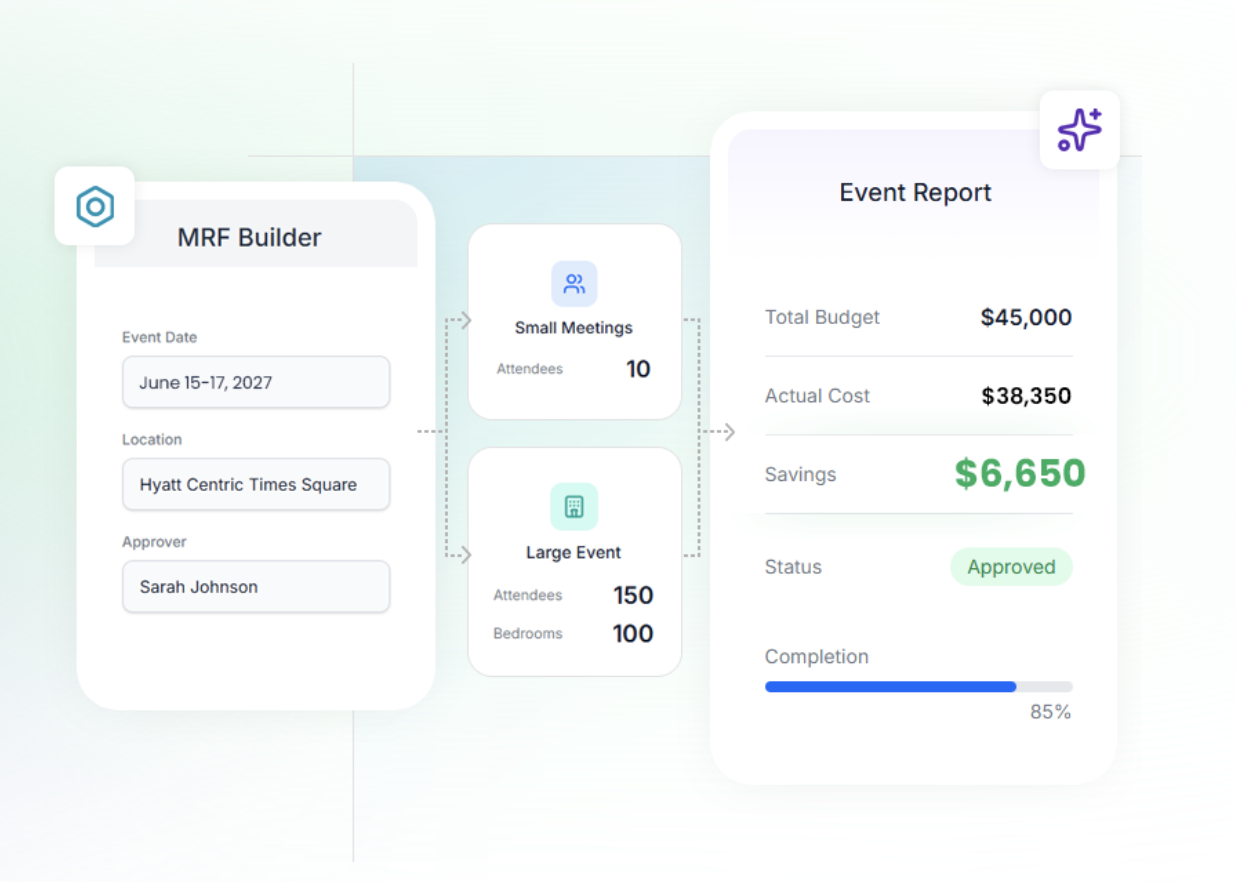The width and height of the screenshot is (1236, 882).
Task: Click the sparkle AI icon on Event Report
Action: (x=1080, y=130)
